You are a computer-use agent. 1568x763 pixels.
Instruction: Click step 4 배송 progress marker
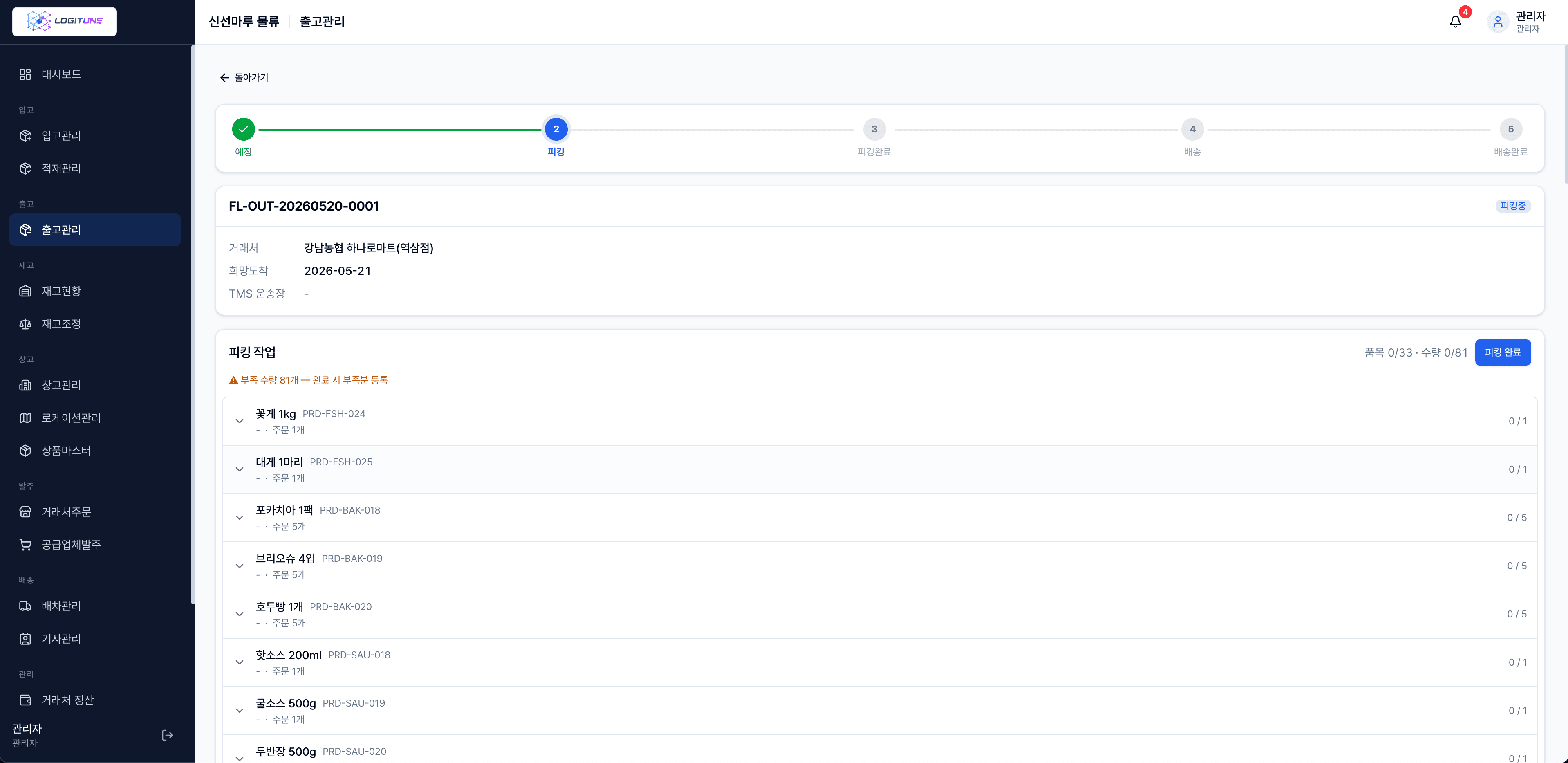pyautogui.click(x=1192, y=129)
